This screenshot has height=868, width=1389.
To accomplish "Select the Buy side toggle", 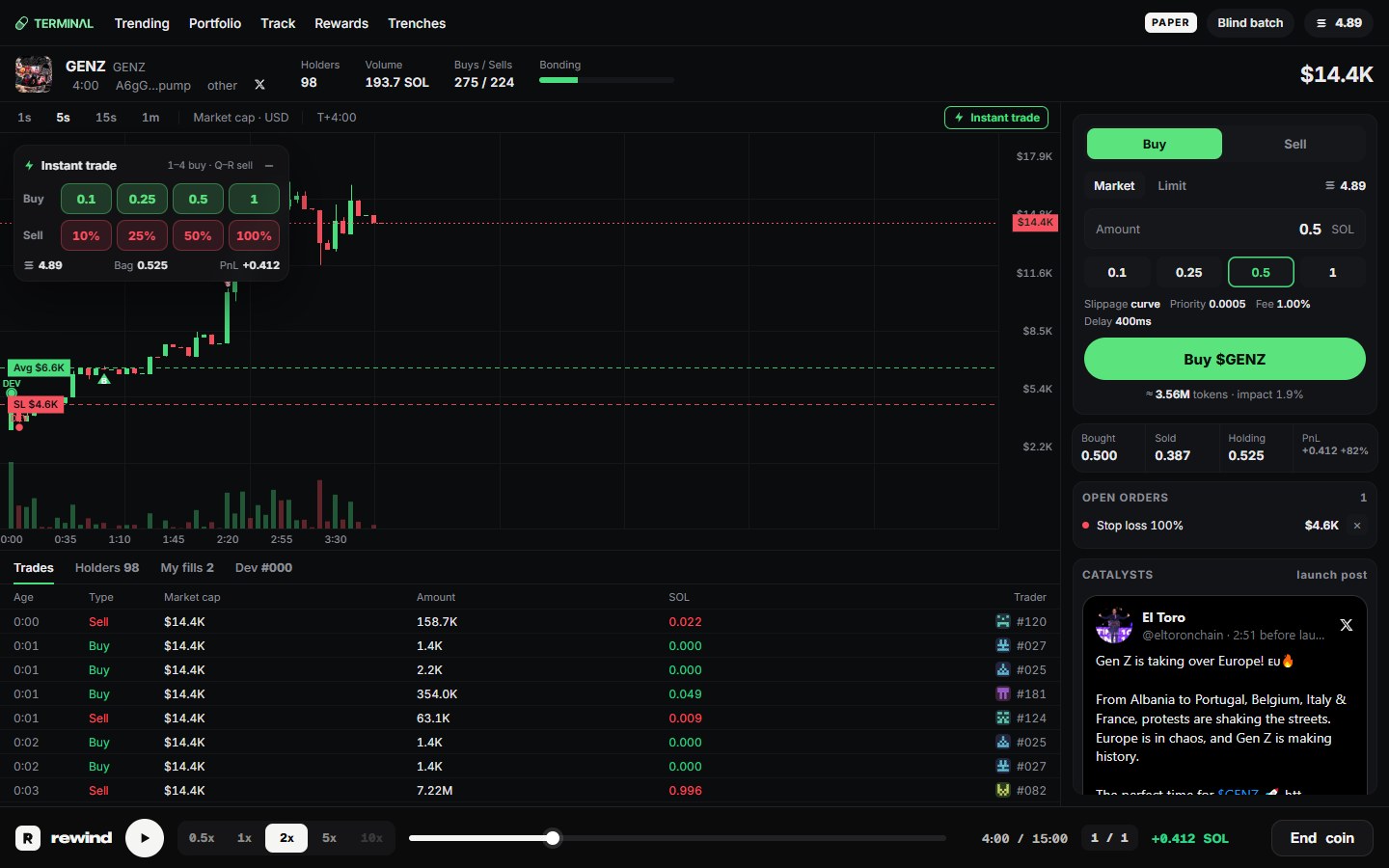I will (1155, 144).
